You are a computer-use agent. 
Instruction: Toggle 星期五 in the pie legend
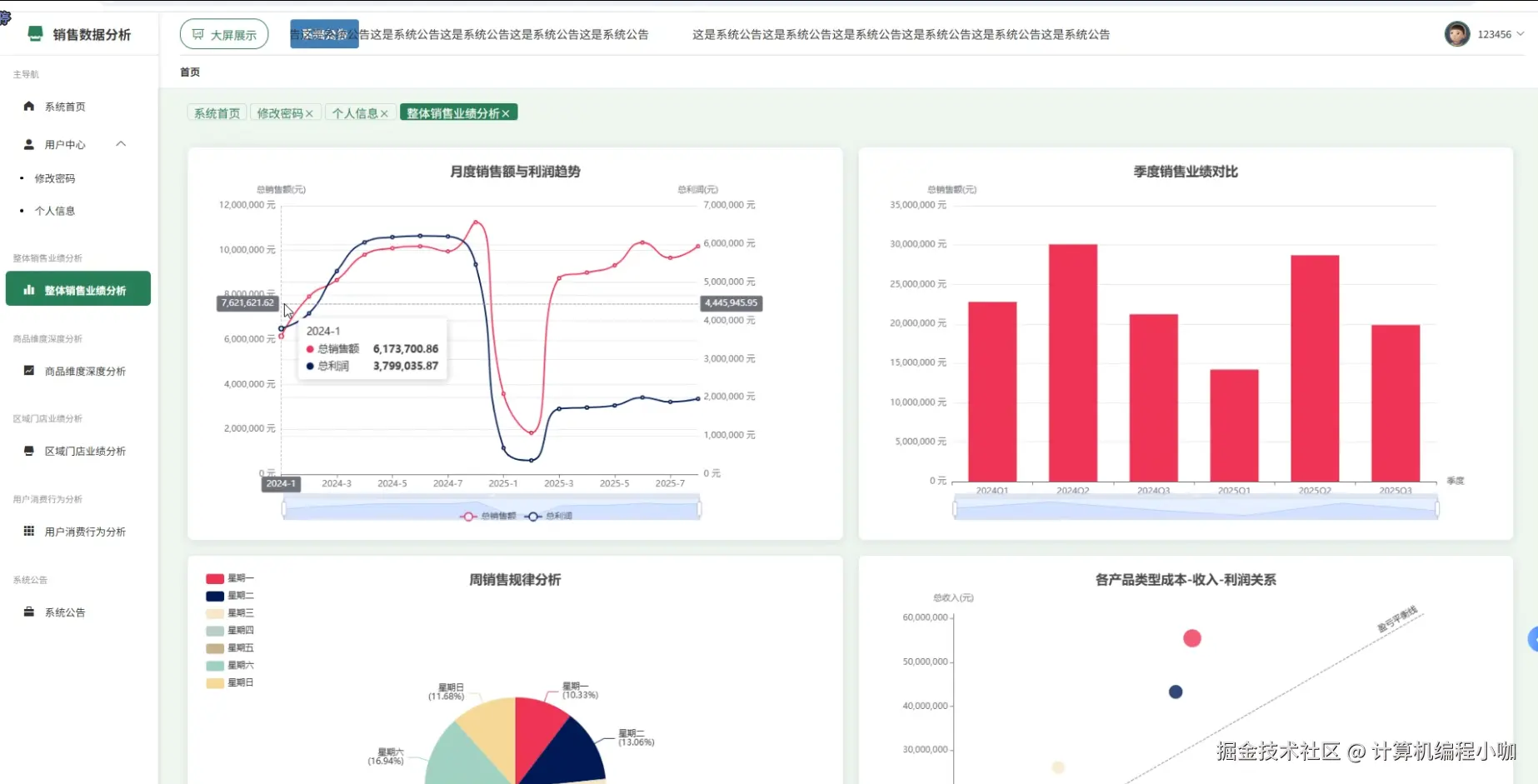(230, 648)
